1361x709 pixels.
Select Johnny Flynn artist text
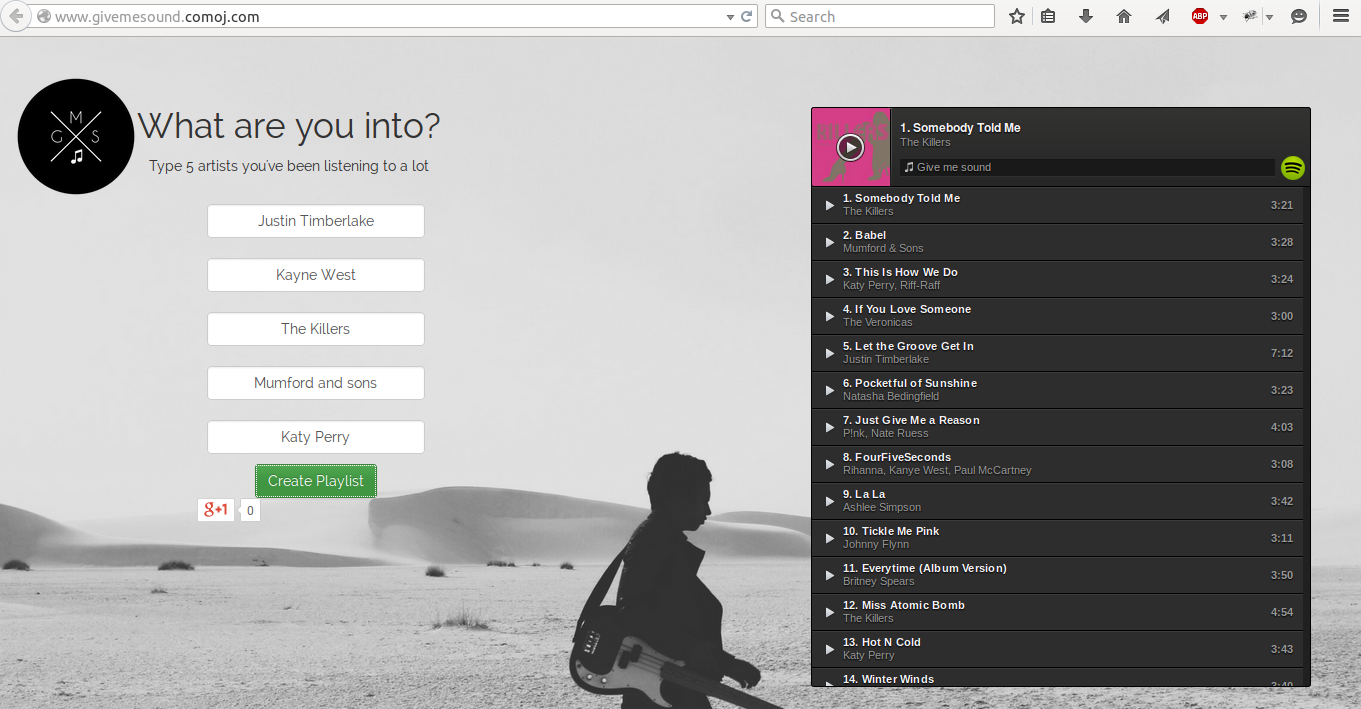876,544
